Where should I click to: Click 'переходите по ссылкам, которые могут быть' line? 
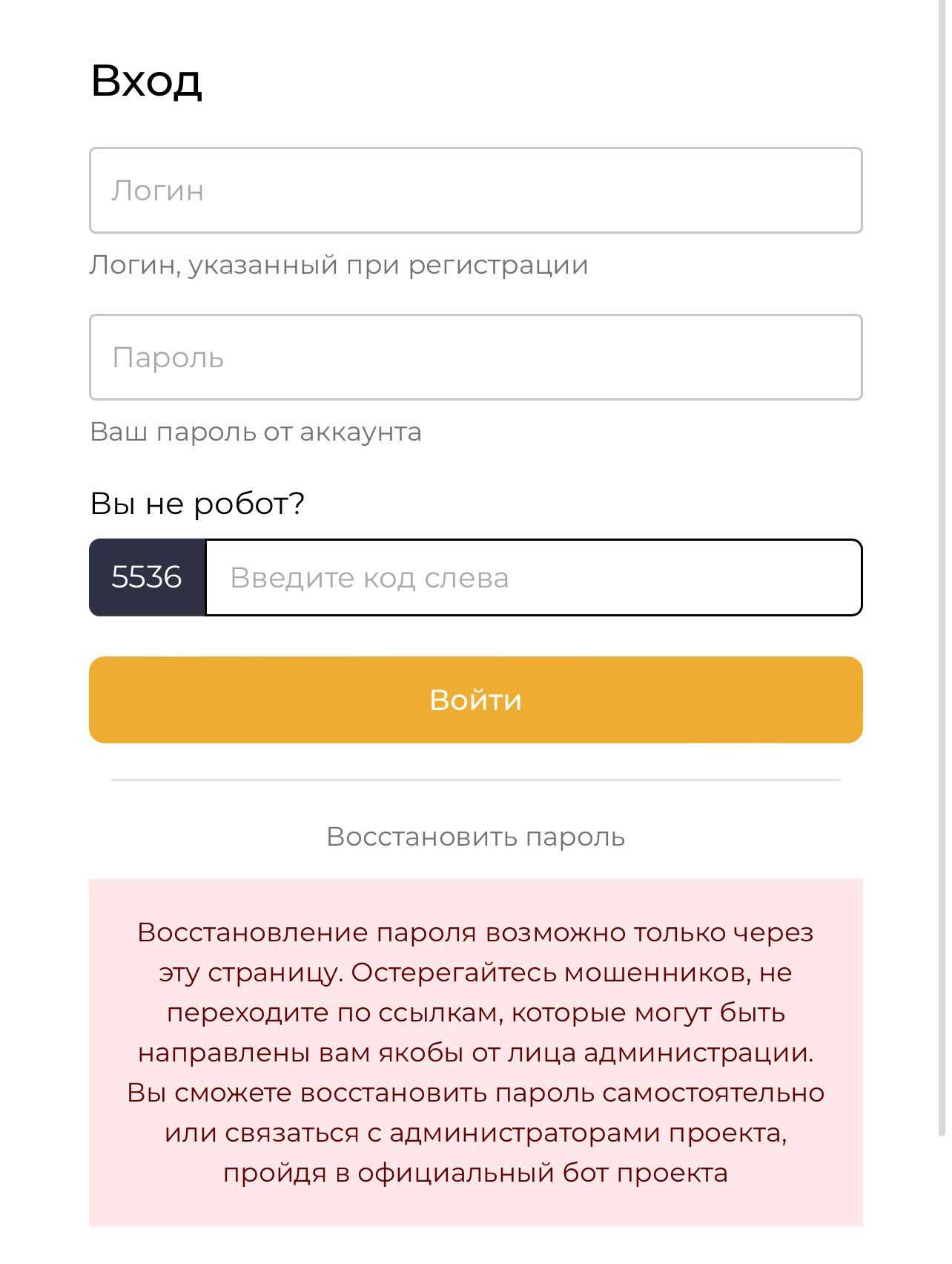475,1013
